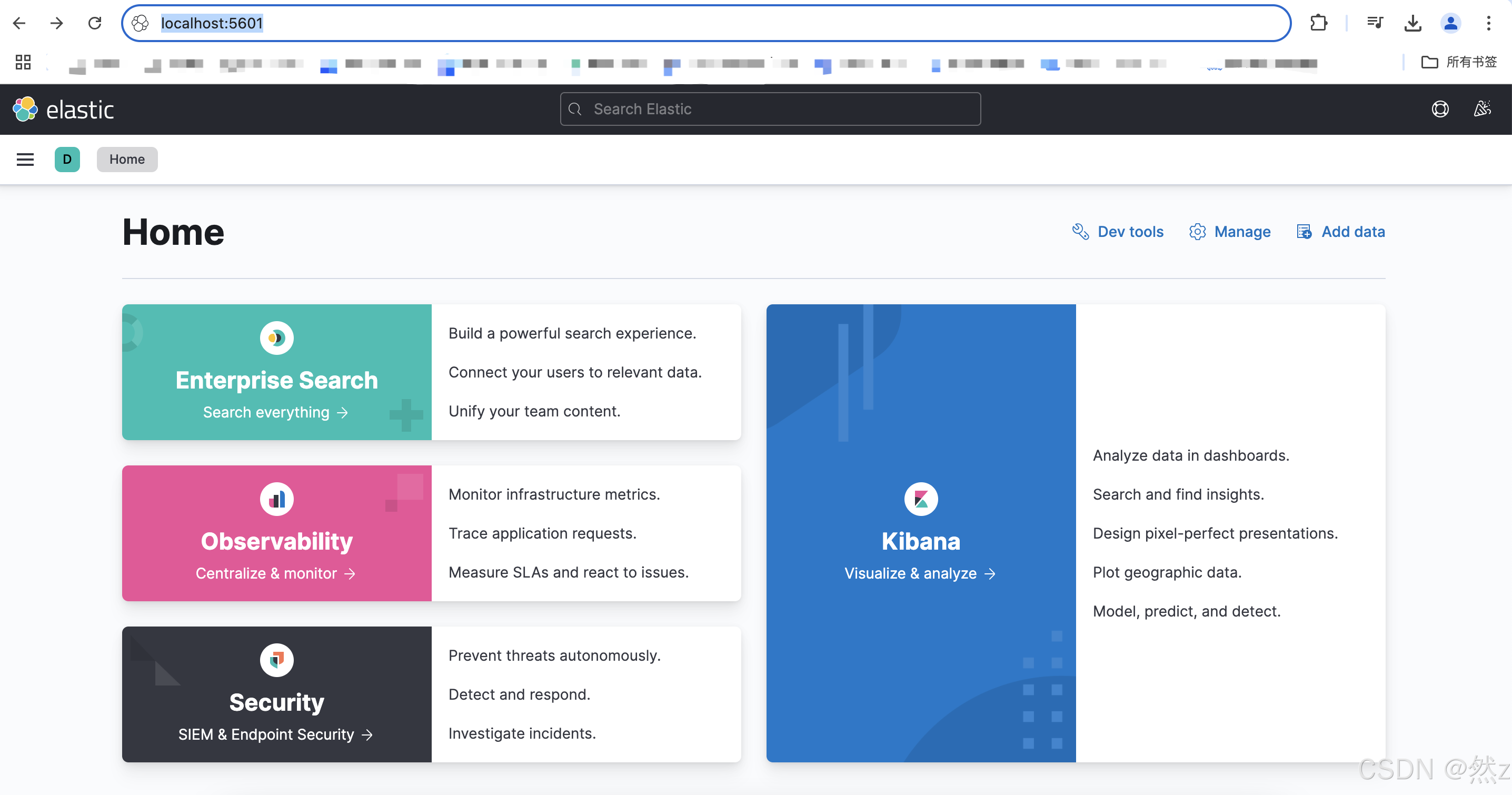Open the hamburger navigation menu
The height and width of the screenshot is (795, 1512).
25,159
